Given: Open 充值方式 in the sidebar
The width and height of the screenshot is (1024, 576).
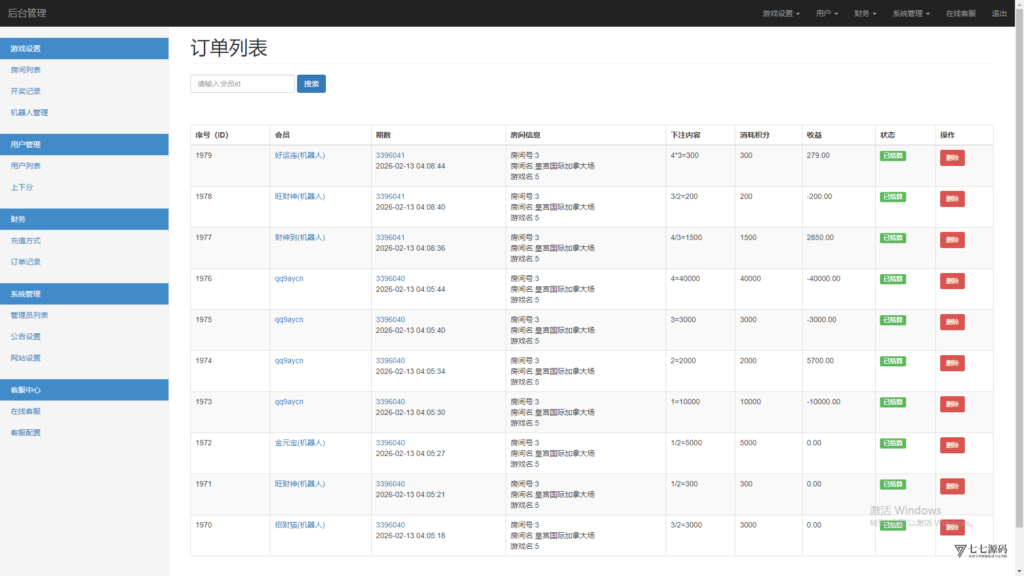Looking at the screenshot, I should click(x=26, y=241).
